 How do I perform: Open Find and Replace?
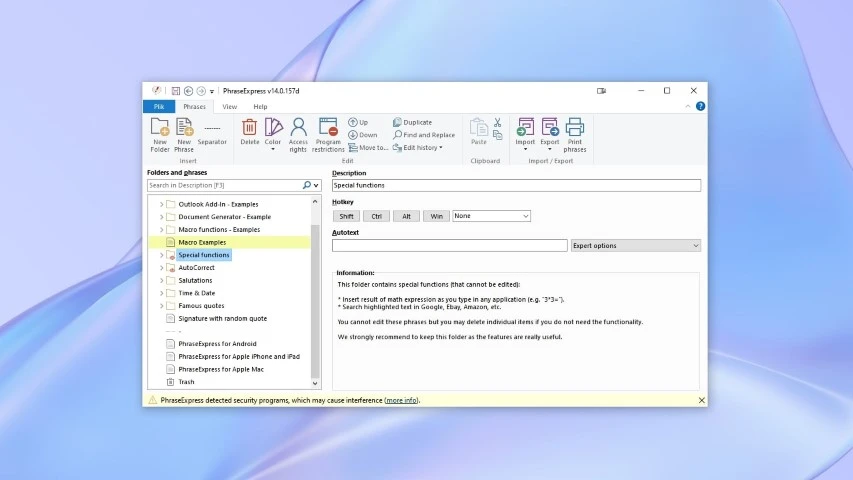coord(423,135)
